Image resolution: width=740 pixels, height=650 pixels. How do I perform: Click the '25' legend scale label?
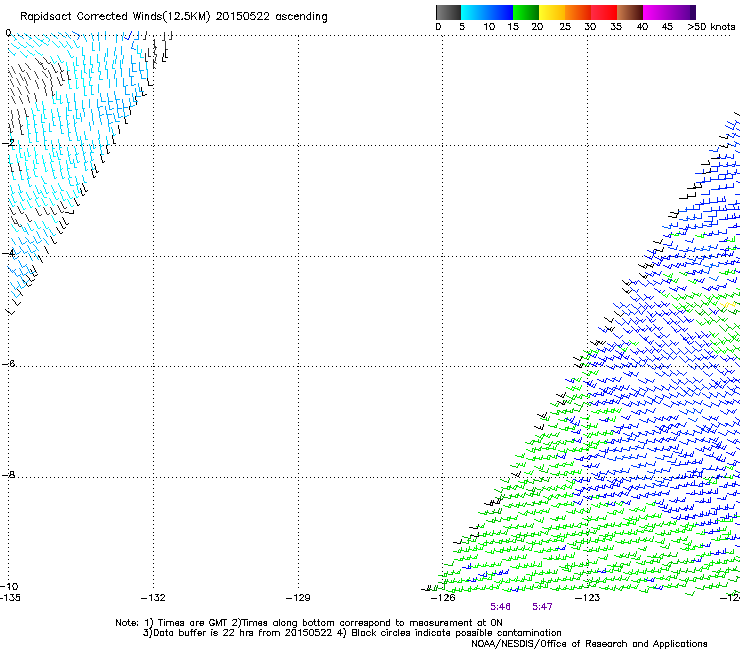tap(565, 27)
